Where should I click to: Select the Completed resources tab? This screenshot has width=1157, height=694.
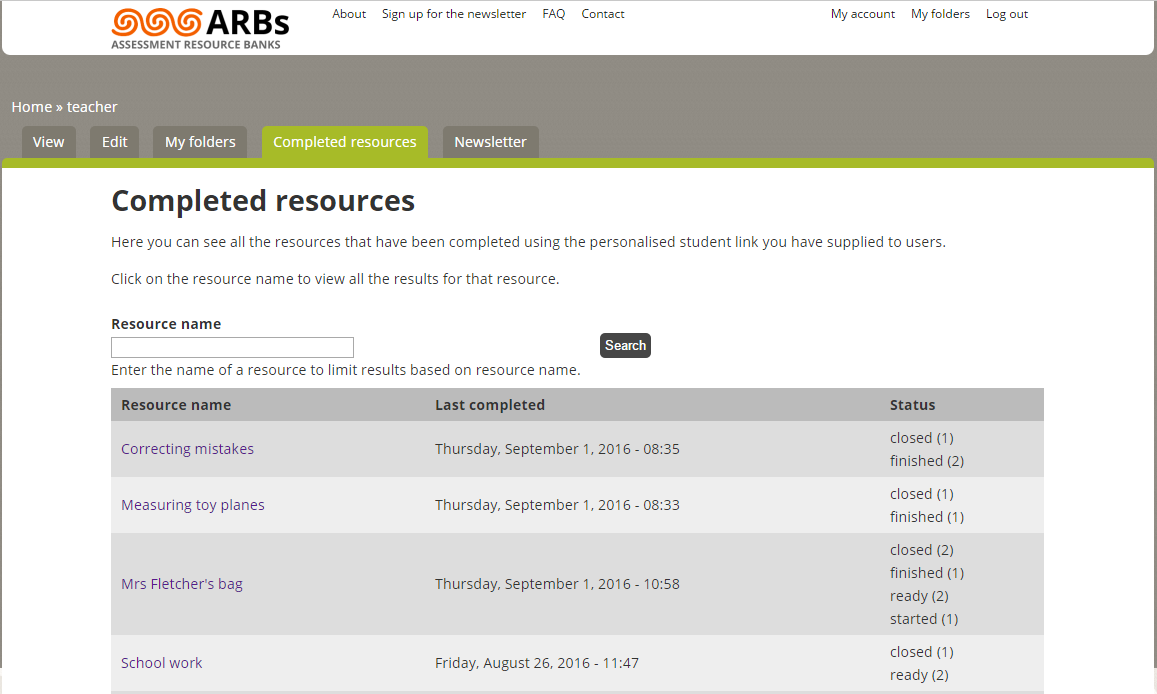click(345, 142)
